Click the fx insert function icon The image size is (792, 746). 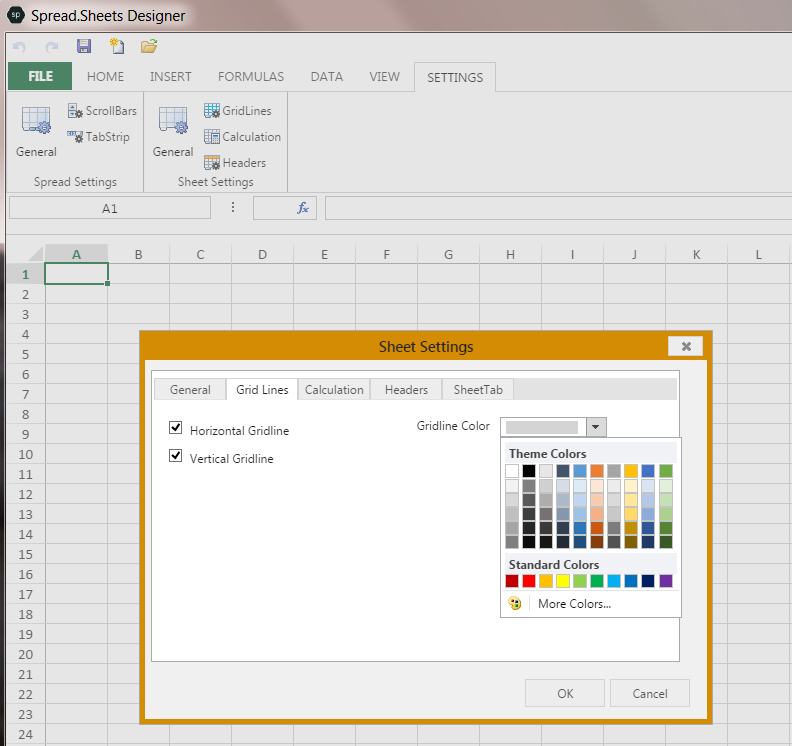(302, 208)
